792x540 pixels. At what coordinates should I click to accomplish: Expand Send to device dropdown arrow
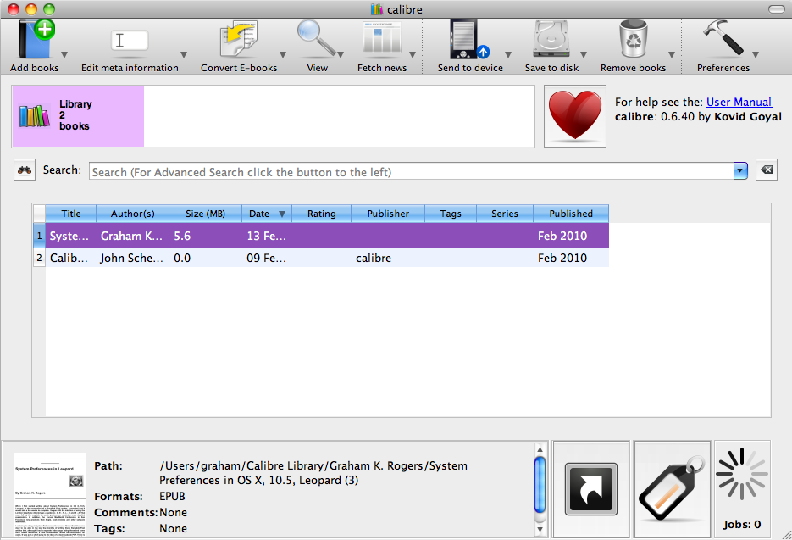508,55
